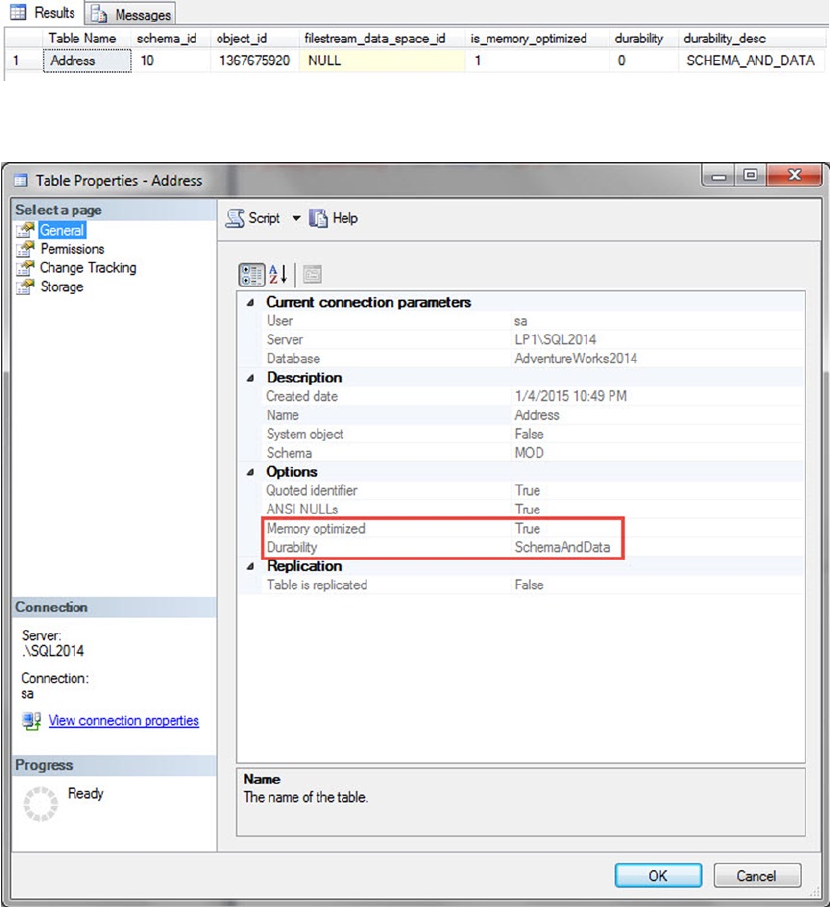Click the Property Pages icon

coord(312,275)
